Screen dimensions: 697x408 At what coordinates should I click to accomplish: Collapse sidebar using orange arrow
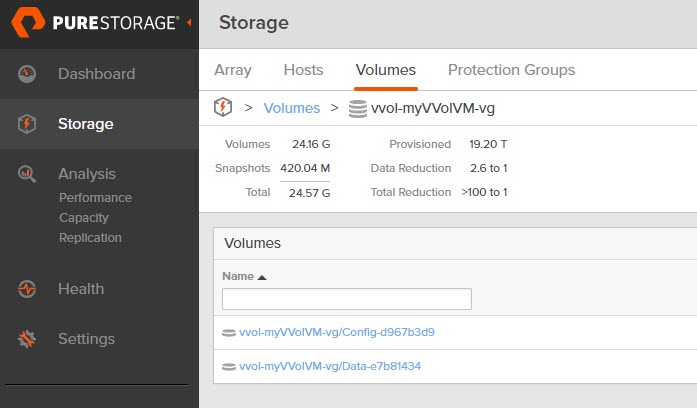click(x=189, y=22)
